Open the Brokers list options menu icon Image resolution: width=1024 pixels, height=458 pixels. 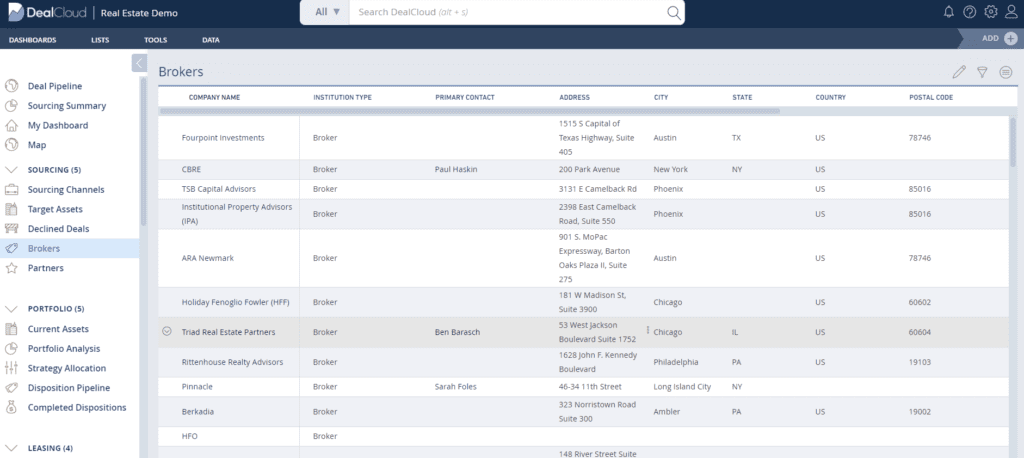[1006, 72]
